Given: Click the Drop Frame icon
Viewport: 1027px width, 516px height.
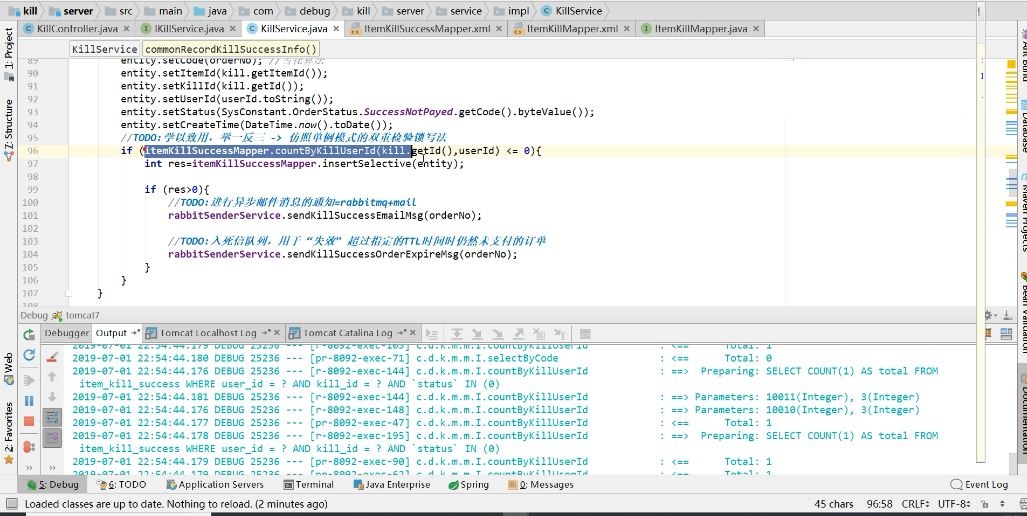Looking at the screenshot, I should [x=539, y=333].
